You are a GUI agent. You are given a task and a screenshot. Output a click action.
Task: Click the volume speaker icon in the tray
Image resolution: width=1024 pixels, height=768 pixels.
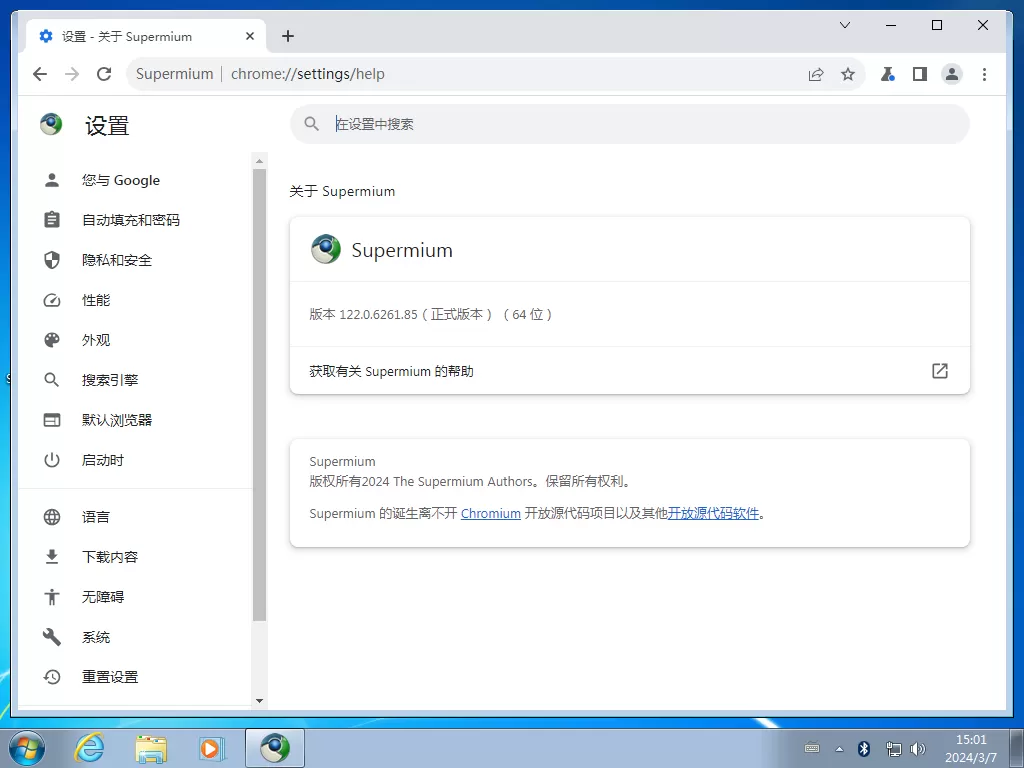918,747
